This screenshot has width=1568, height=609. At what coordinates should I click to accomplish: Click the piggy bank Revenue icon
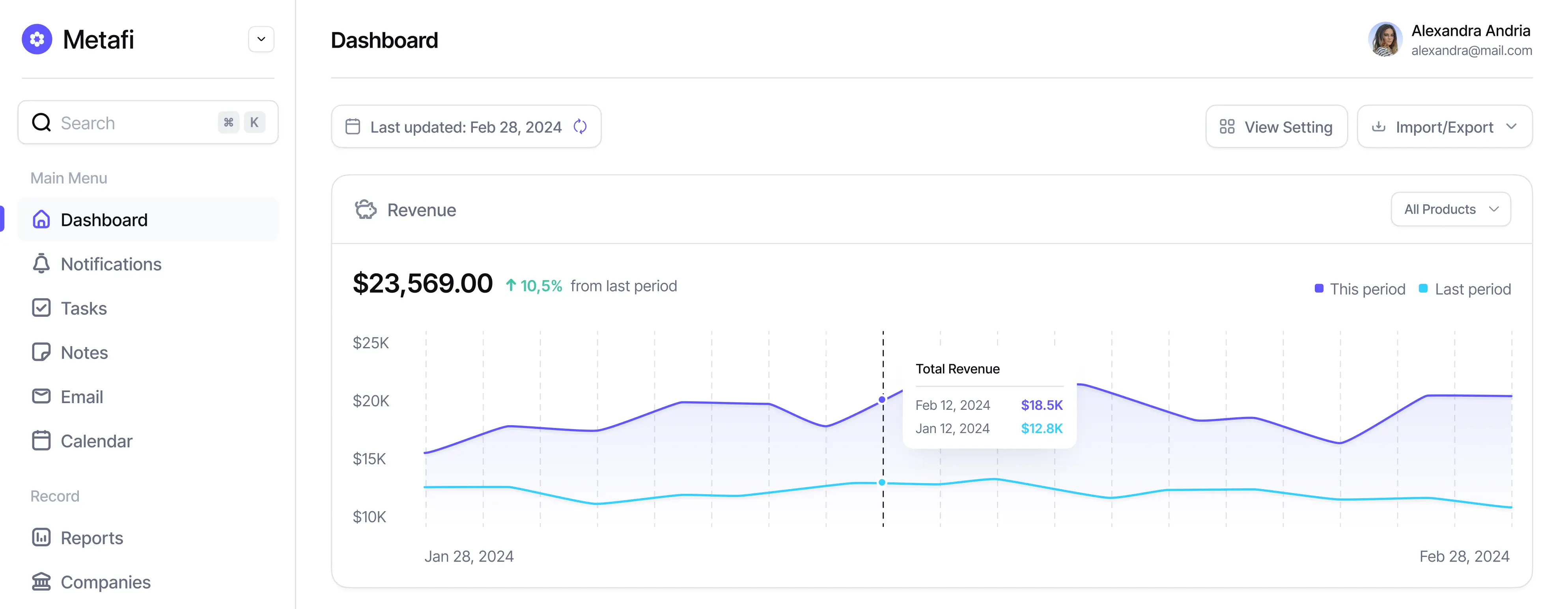[365, 209]
